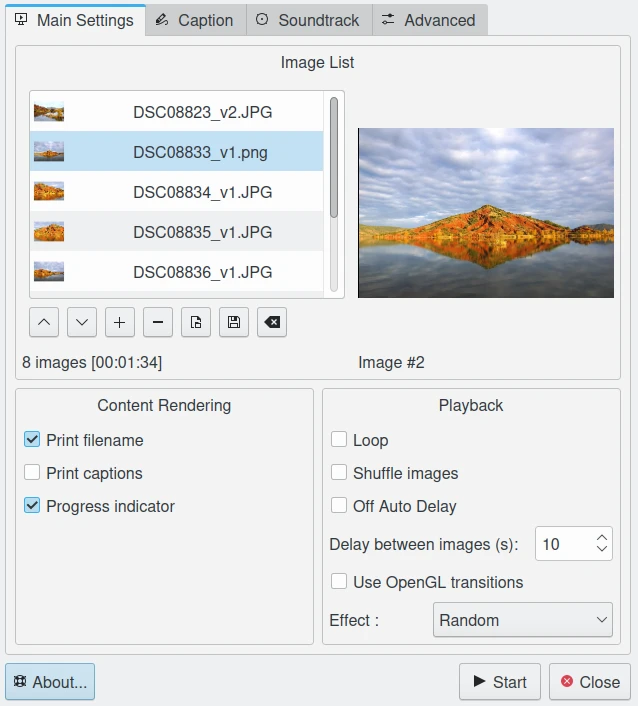The height and width of the screenshot is (706, 638).
Task: Open the Advanced tab
Action: coord(429,20)
